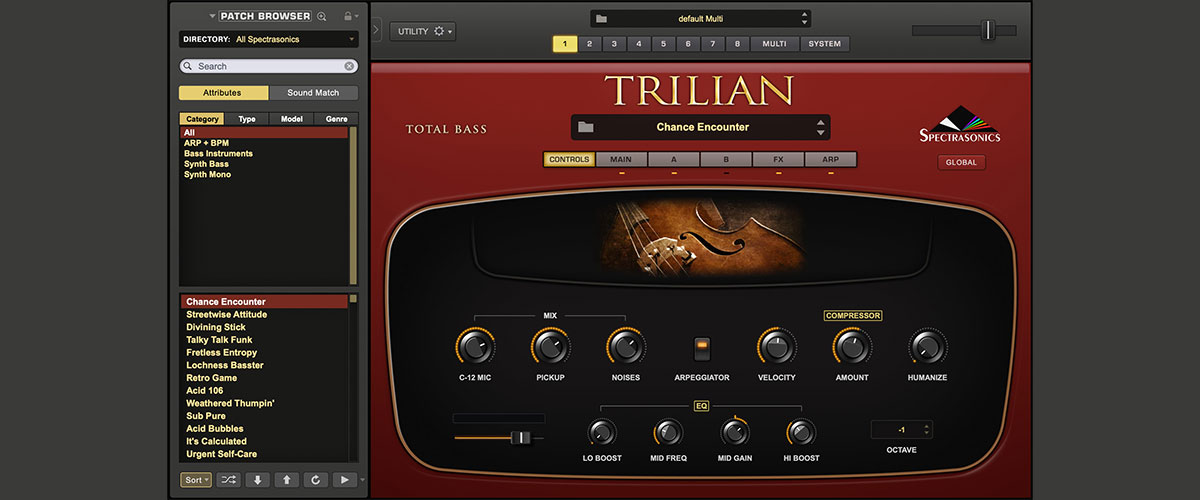Open the MULTI page button

(774, 44)
